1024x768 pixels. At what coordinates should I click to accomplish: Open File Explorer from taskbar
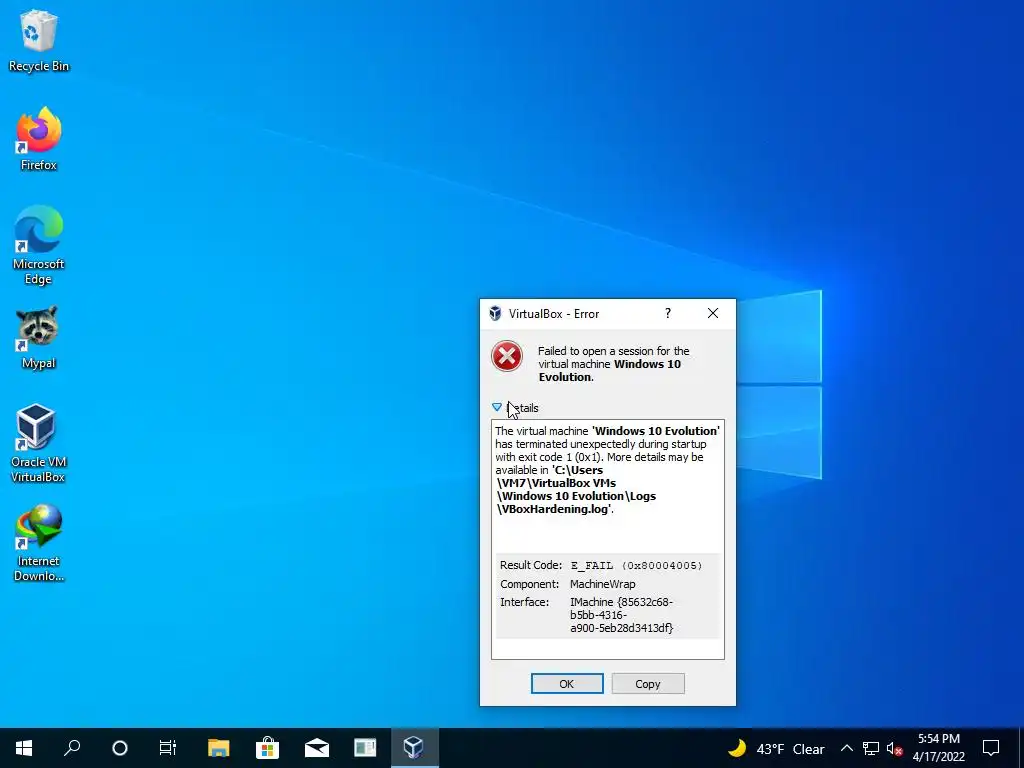[x=219, y=748]
